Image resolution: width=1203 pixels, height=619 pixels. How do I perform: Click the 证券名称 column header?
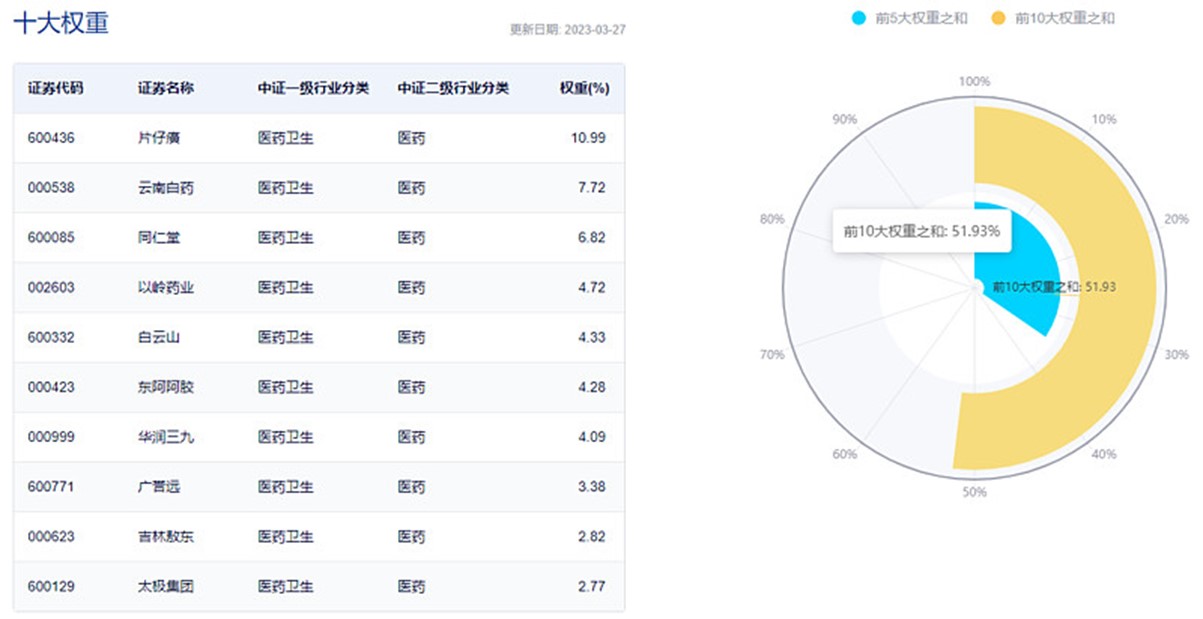(165, 88)
